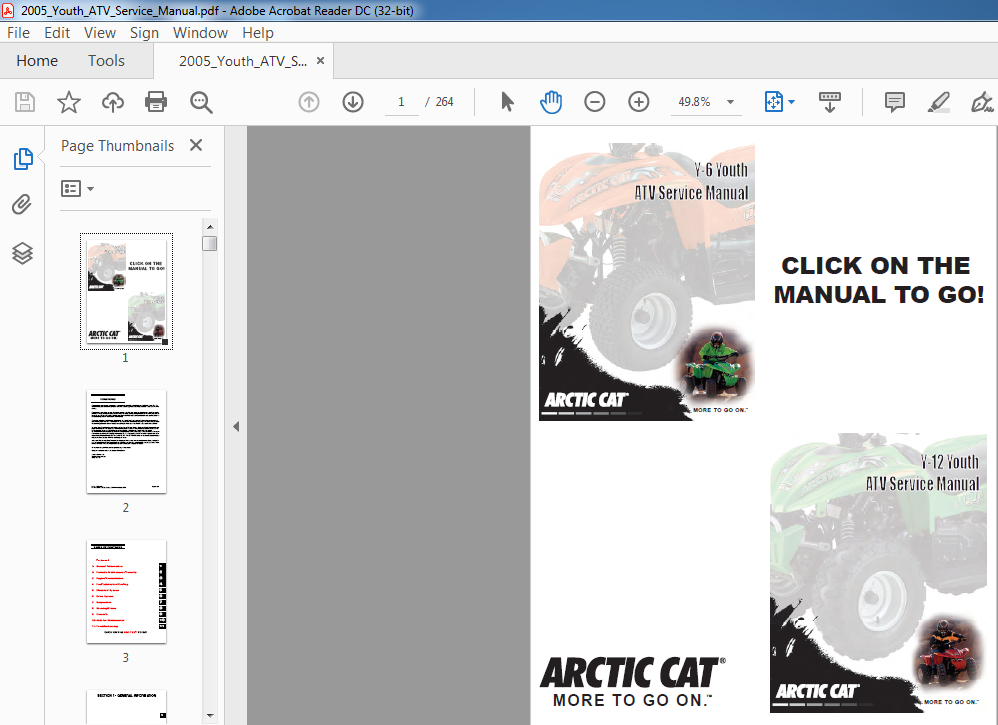Open the Help menu
This screenshot has height=725, width=998.
pyautogui.click(x=258, y=32)
